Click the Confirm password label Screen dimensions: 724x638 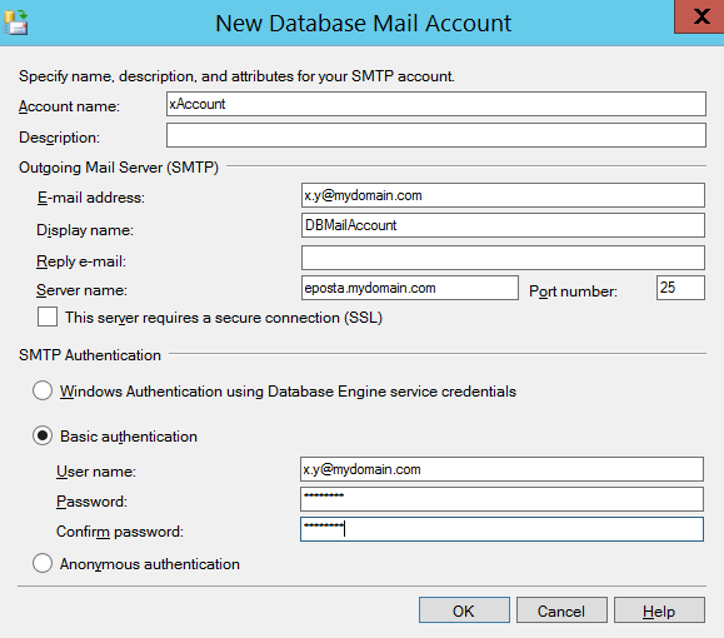(120, 531)
